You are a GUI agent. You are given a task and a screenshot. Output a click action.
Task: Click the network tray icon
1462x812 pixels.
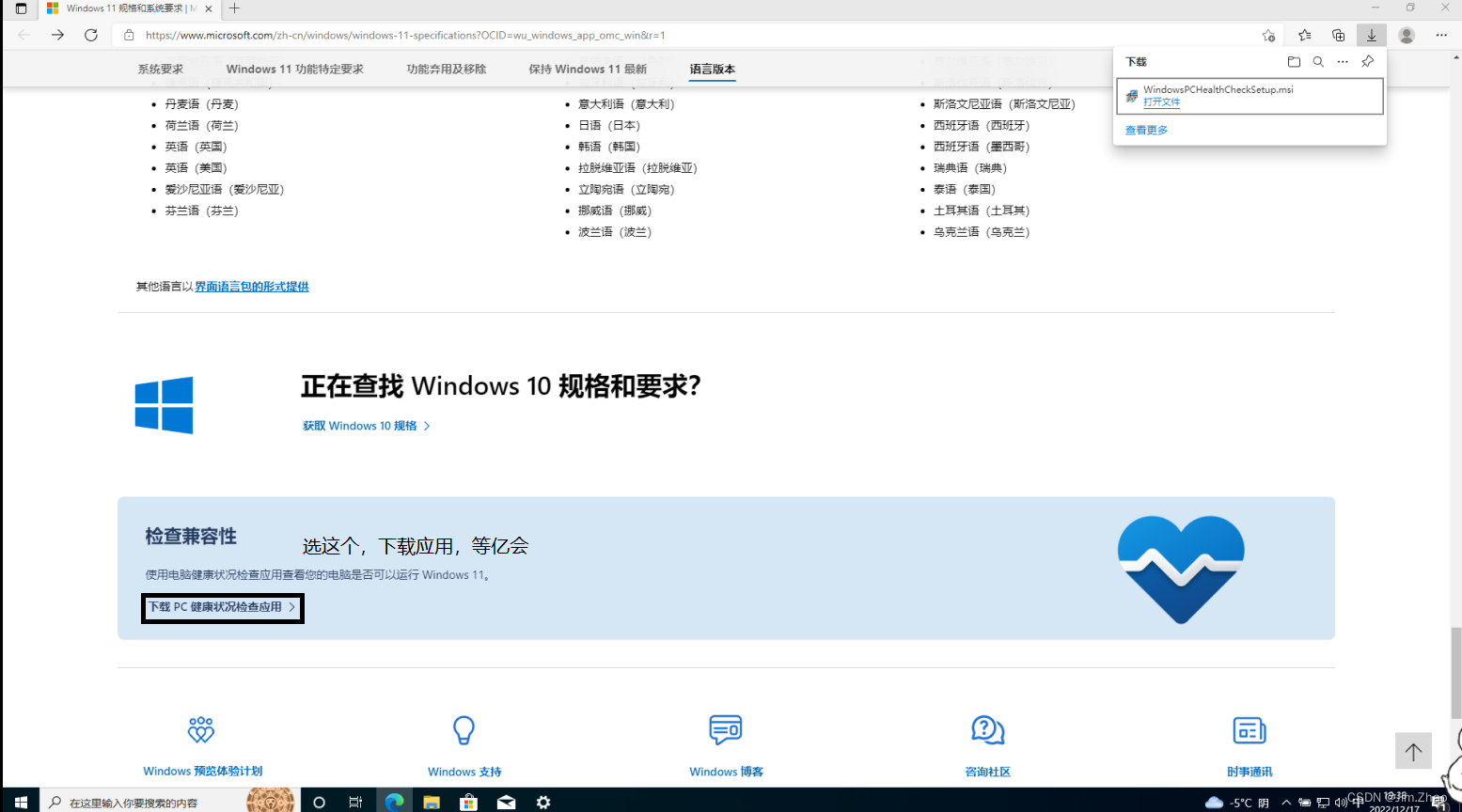[x=1323, y=803]
